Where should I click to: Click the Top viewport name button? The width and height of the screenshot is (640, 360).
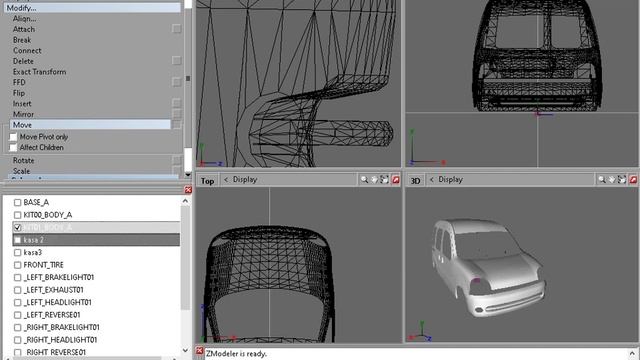(207, 180)
